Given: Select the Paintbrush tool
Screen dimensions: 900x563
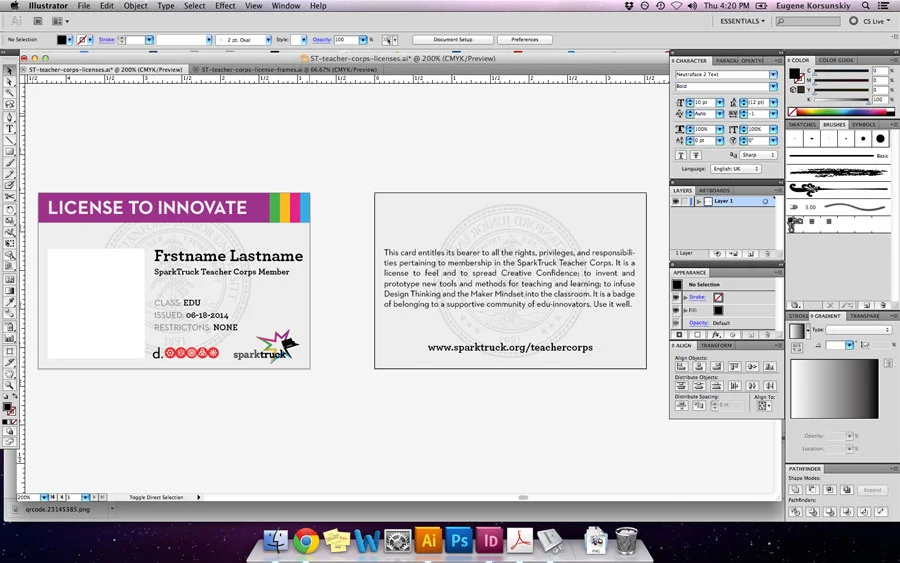Looking at the screenshot, I should 9,163.
